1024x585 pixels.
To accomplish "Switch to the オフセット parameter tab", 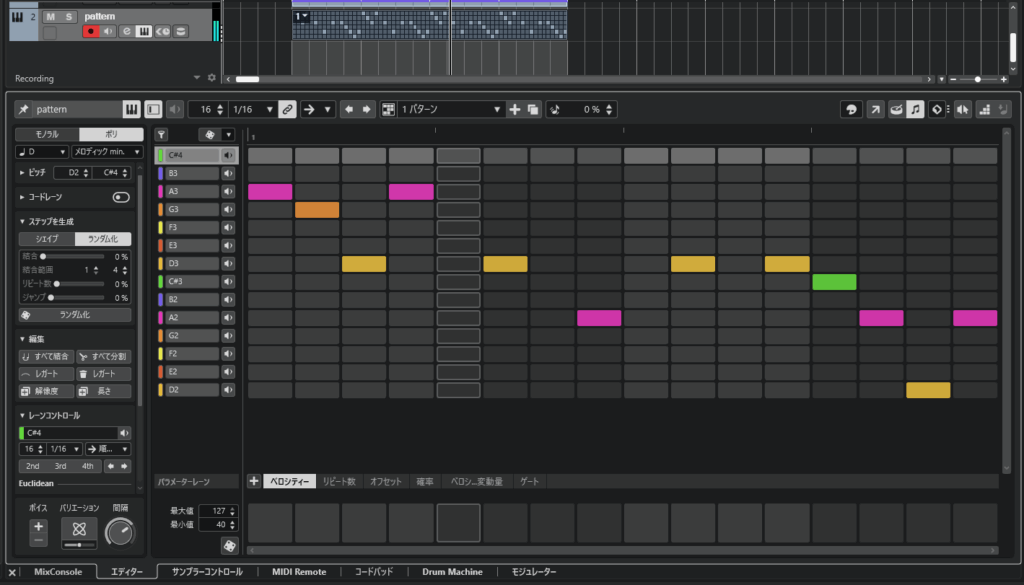I will (x=385, y=482).
